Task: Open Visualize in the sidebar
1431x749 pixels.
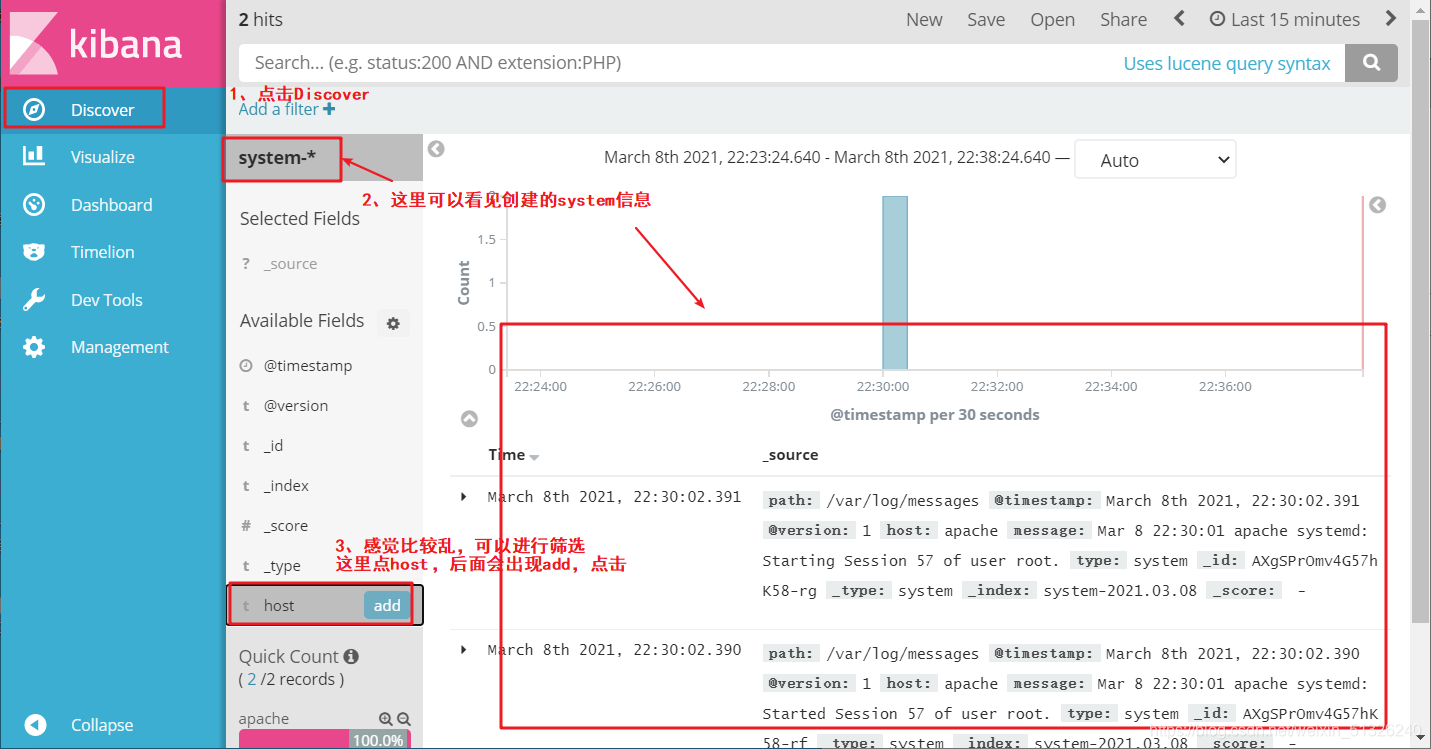Action: 102,157
